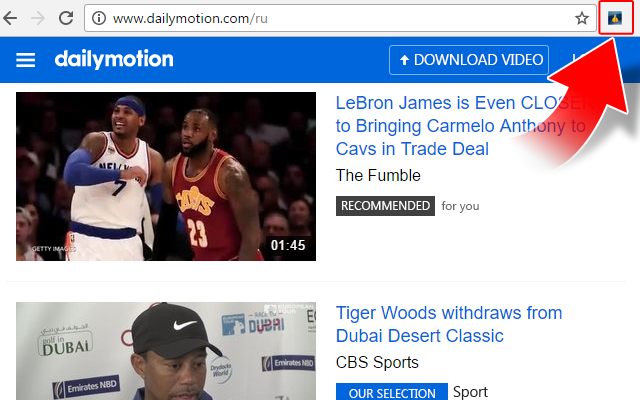Open the Sport category link
This screenshot has height=400, width=640.
(x=470, y=392)
